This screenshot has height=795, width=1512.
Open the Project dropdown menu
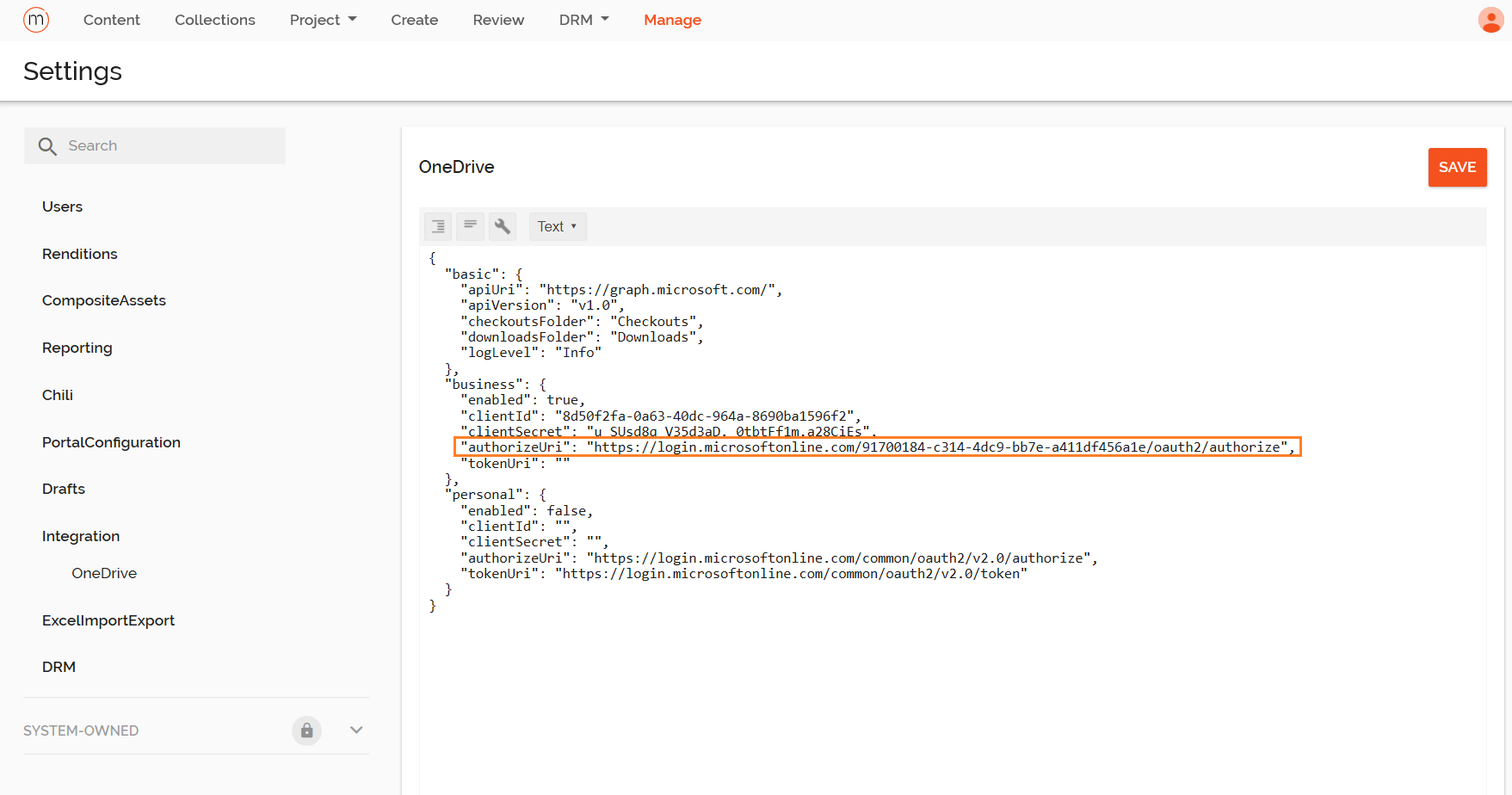[x=323, y=20]
